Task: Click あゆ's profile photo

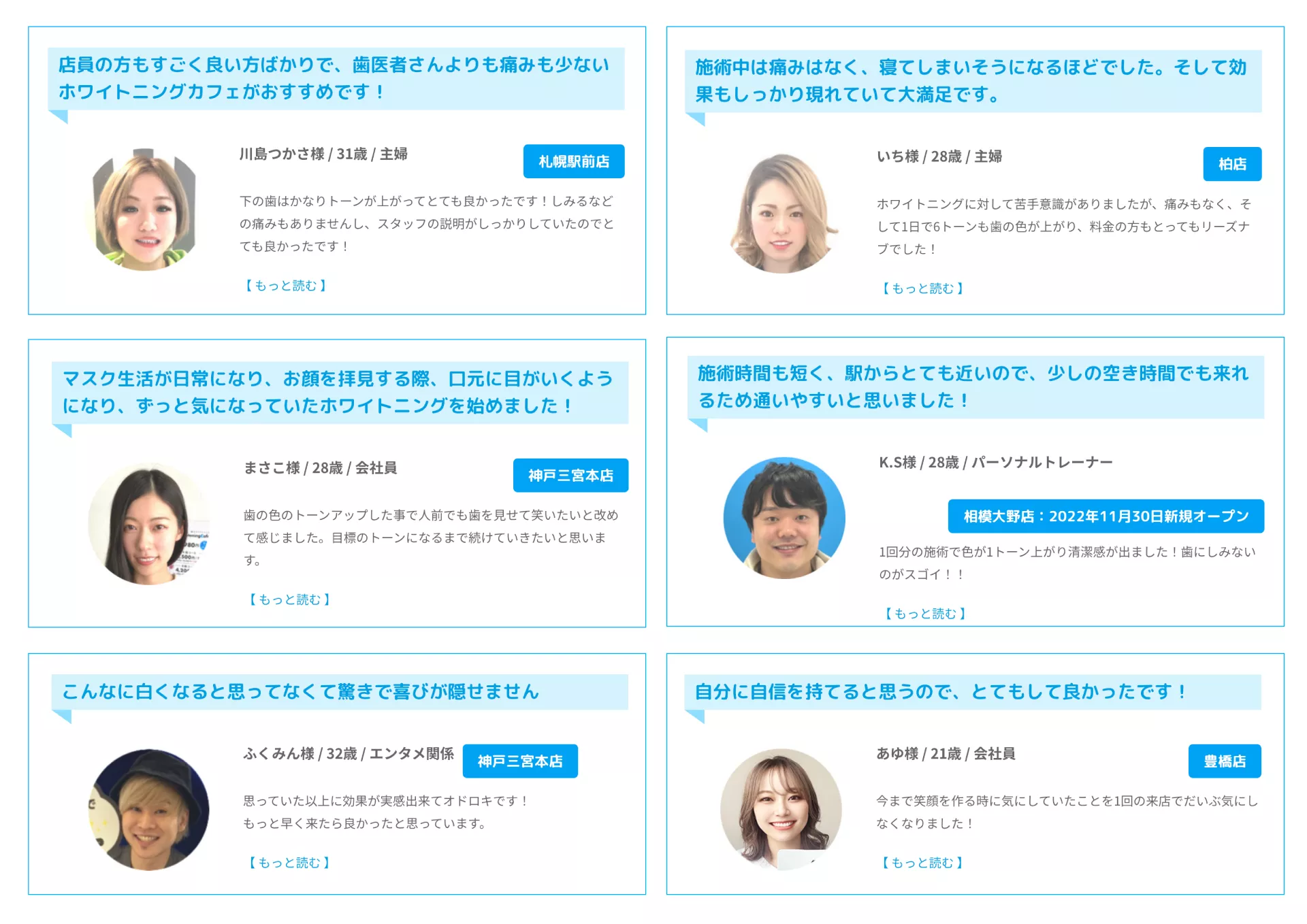Action: click(781, 808)
